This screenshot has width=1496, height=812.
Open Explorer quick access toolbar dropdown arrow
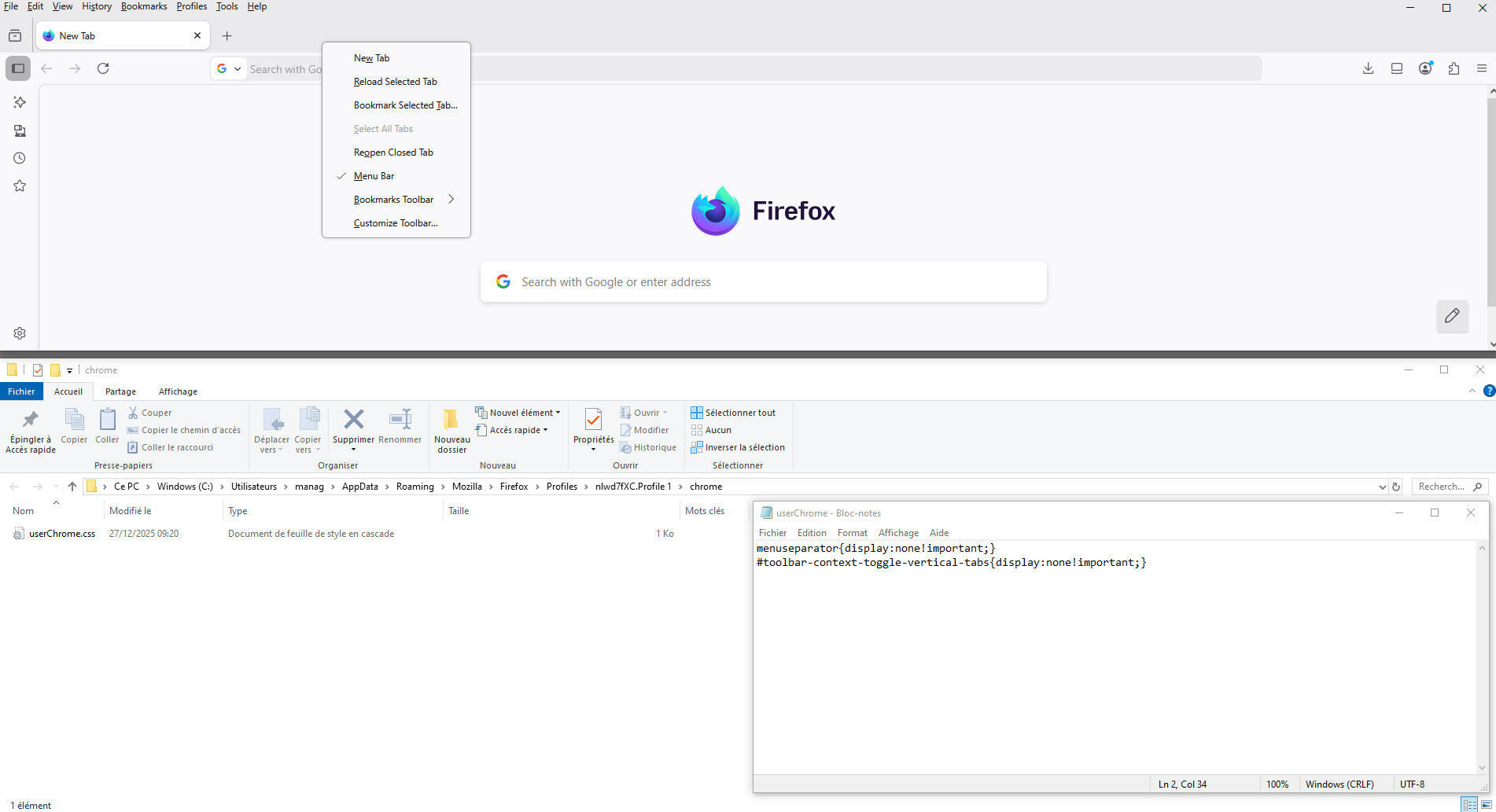click(69, 370)
